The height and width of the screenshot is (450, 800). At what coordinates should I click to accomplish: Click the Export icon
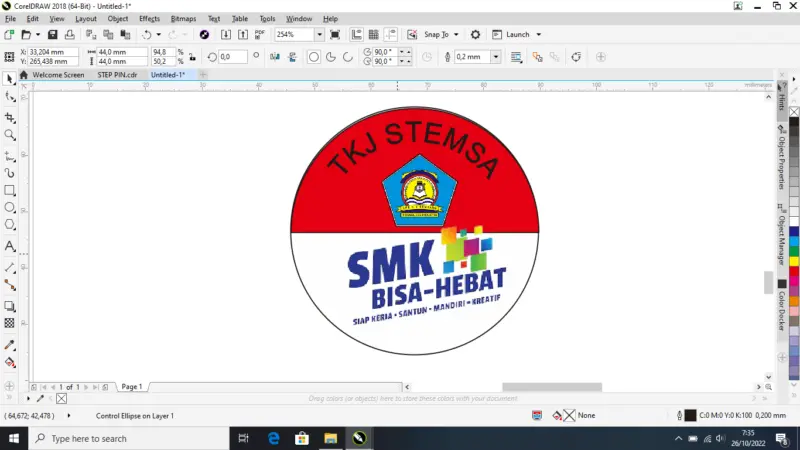tap(243, 35)
